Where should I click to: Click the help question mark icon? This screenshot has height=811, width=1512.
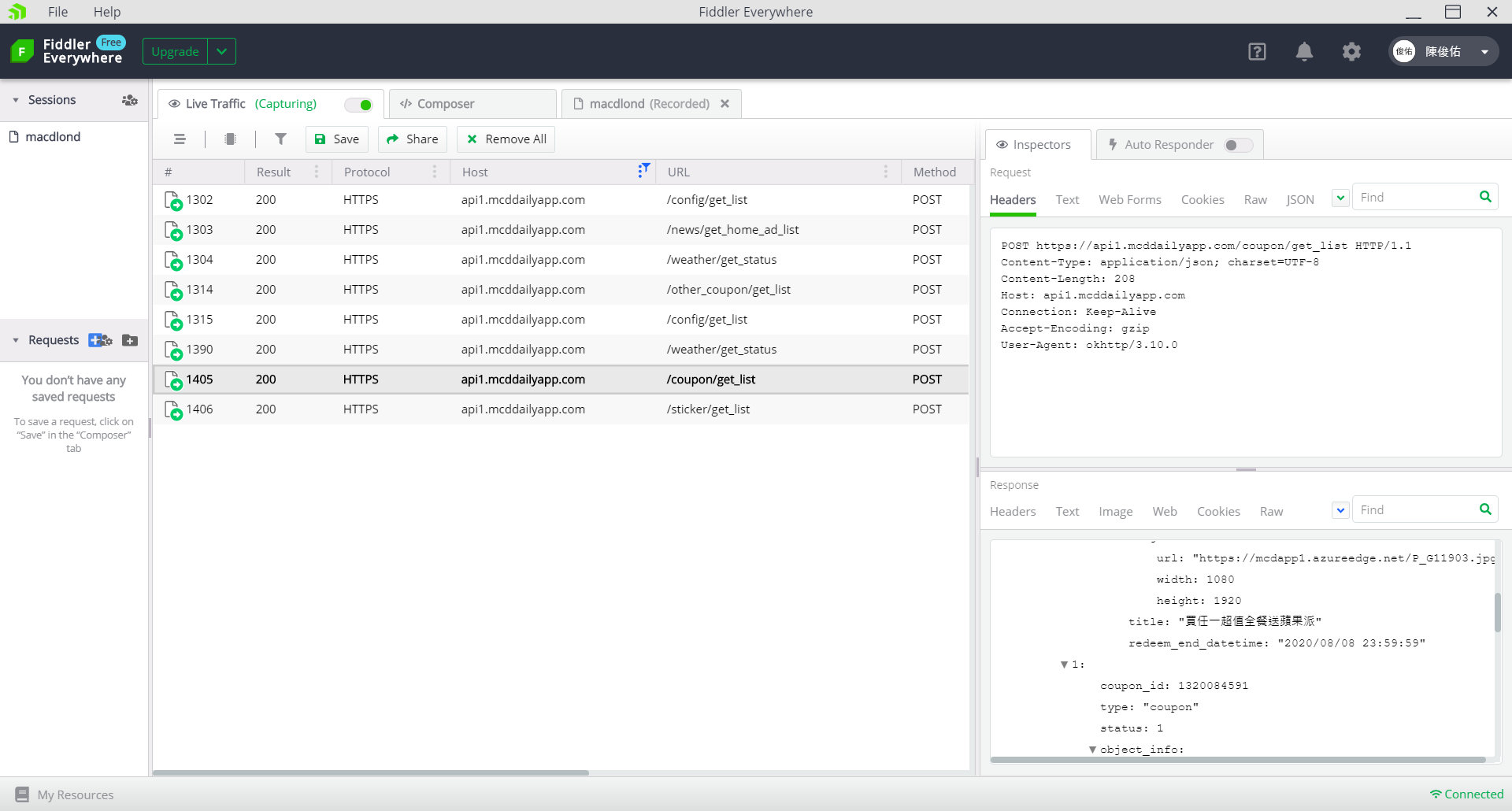pyautogui.click(x=1257, y=52)
